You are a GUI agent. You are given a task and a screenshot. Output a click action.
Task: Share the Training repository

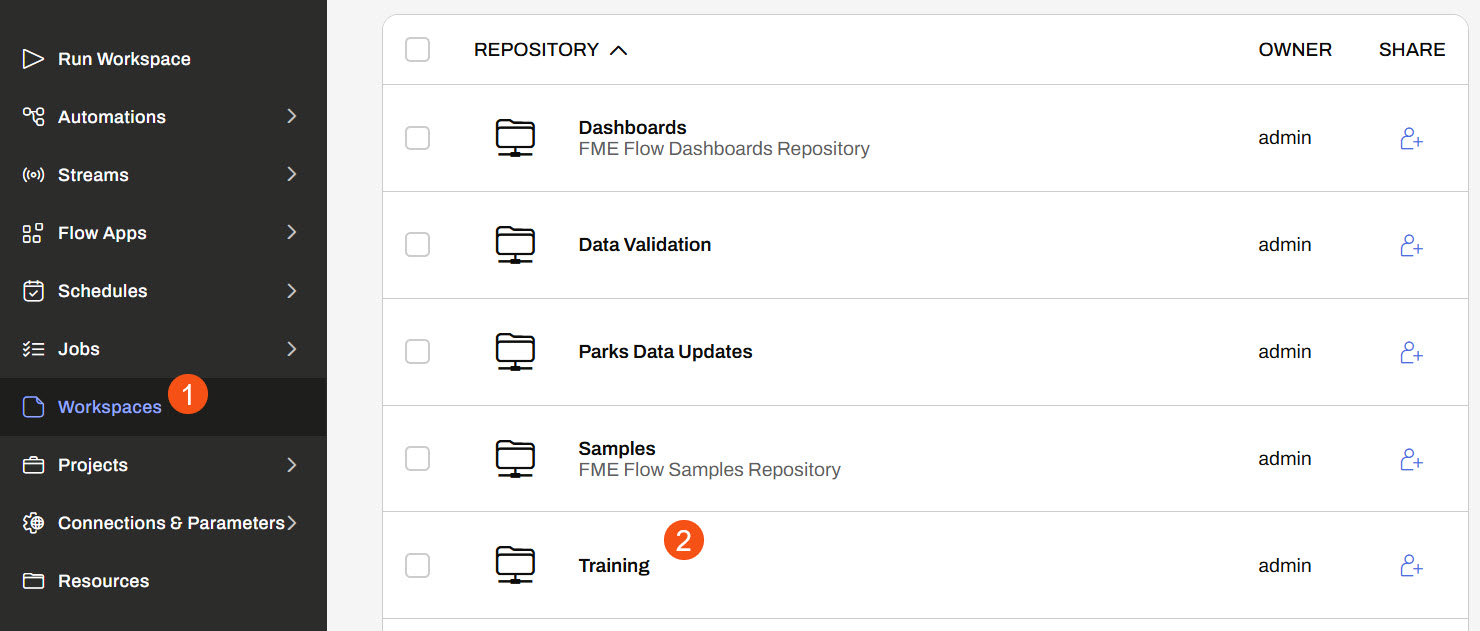(1411, 566)
